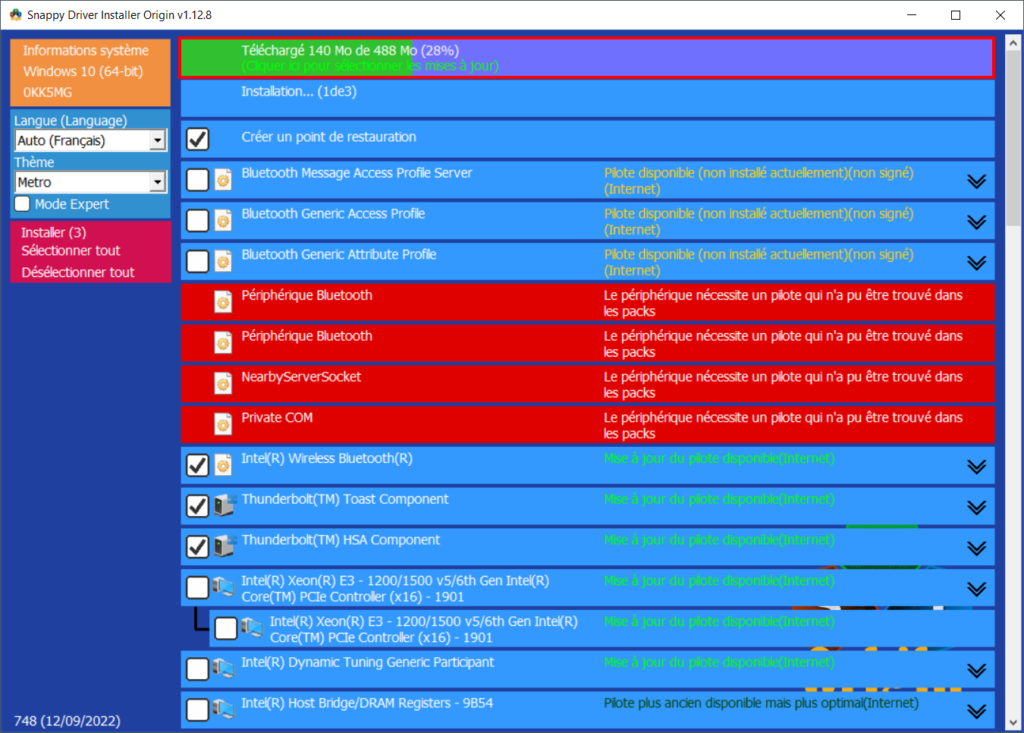The height and width of the screenshot is (733, 1024).
Task: Check Bluetooth Message Access Profile Server checkbox
Action: point(197,180)
